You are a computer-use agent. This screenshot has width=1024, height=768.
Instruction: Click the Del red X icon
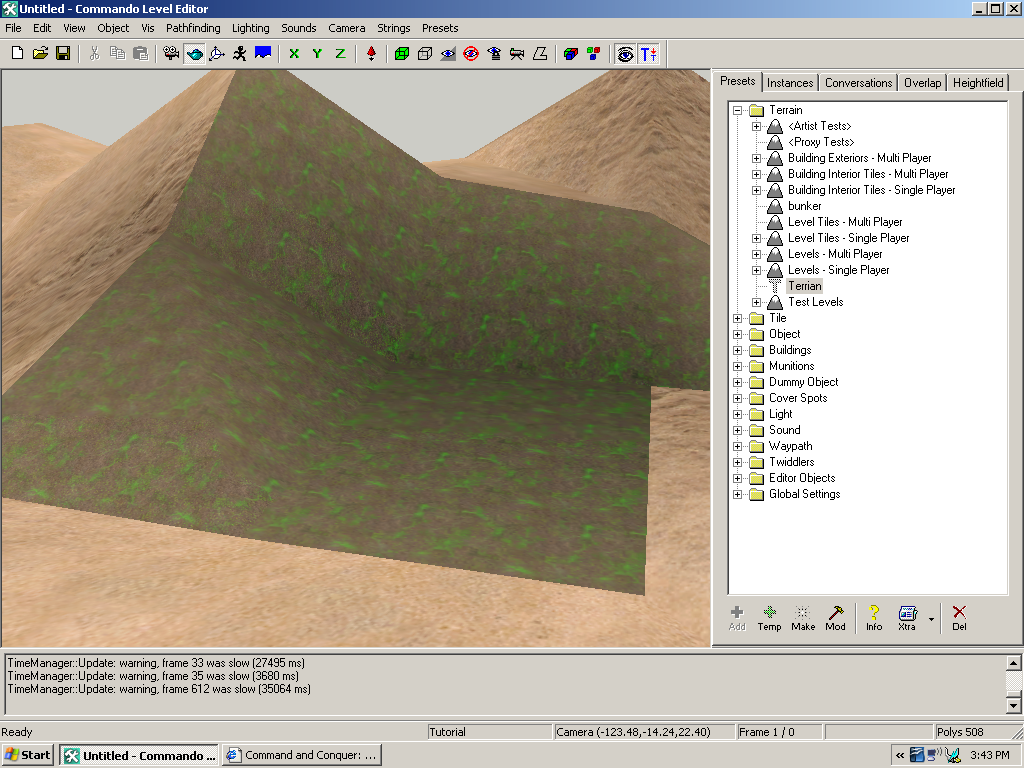coord(959,617)
